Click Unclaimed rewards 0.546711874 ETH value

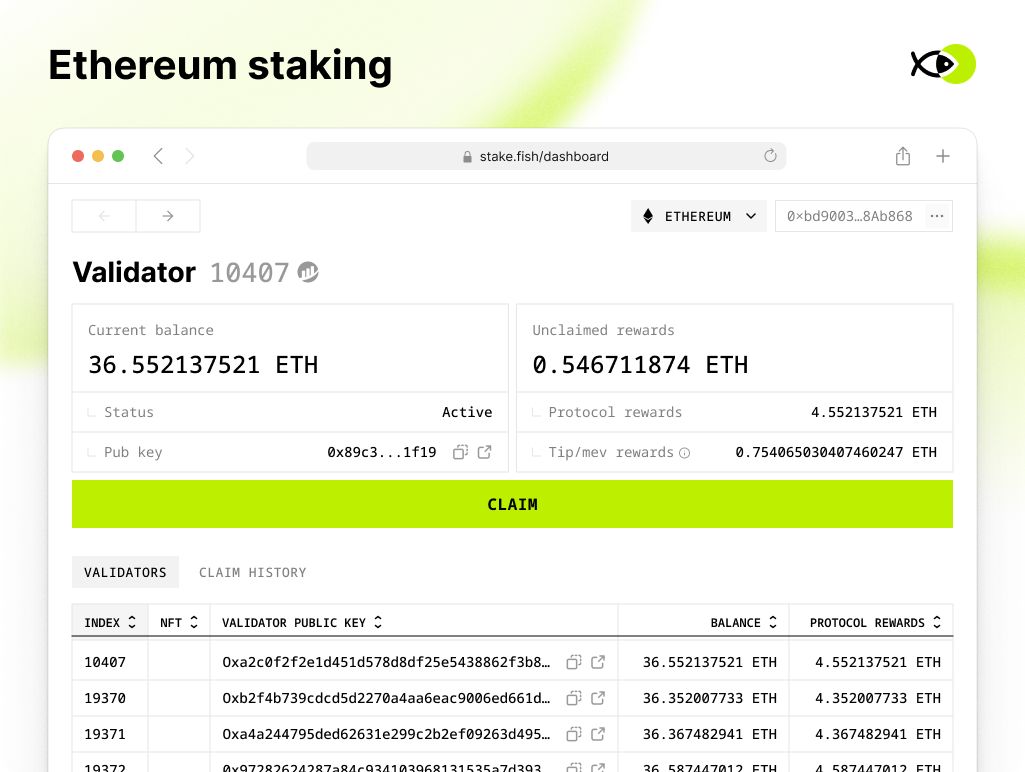(640, 365)
